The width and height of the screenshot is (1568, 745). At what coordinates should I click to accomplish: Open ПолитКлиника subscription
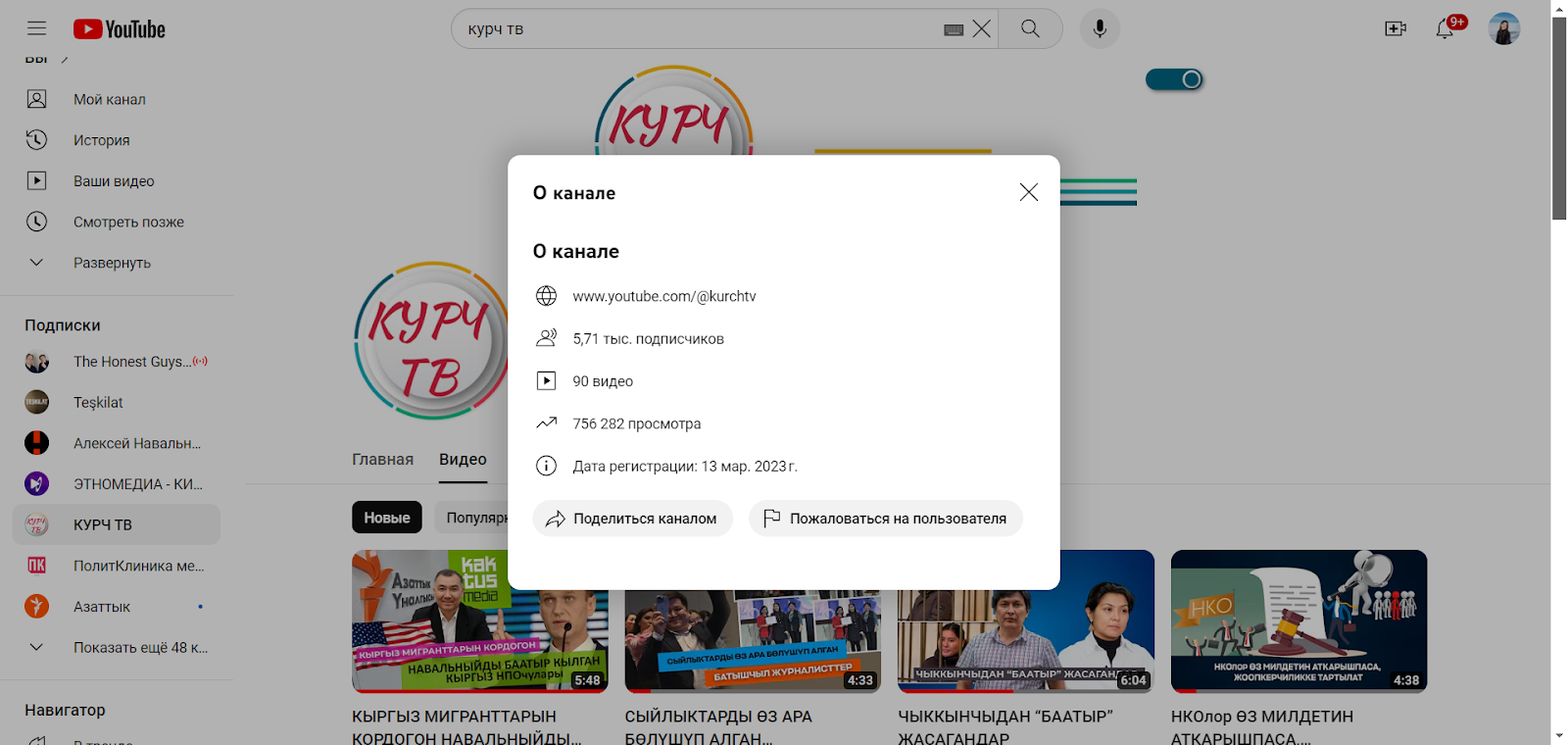(x=116, y=566)
